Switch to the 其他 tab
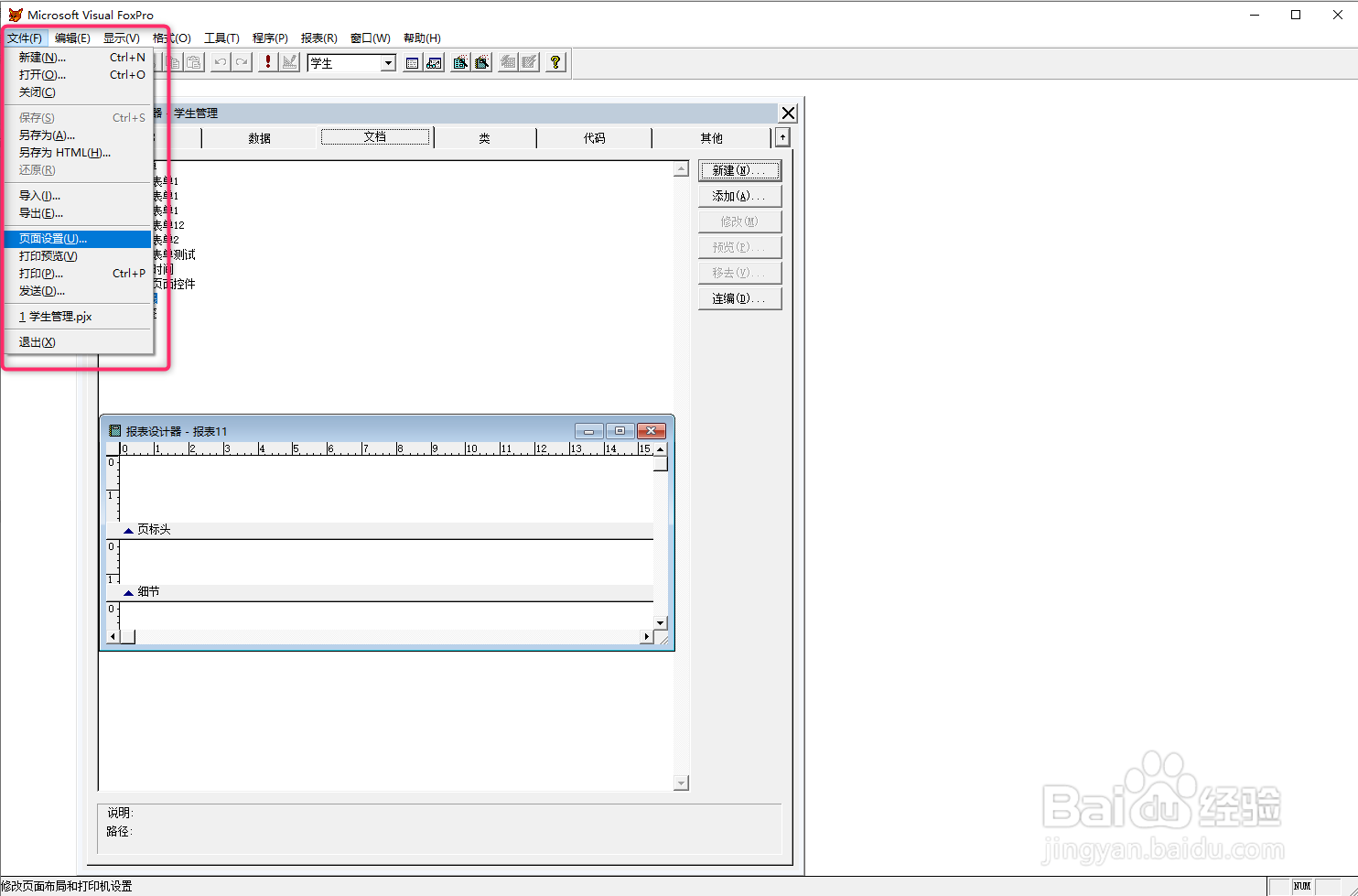 pyautogui.click(x=712, y=138)
